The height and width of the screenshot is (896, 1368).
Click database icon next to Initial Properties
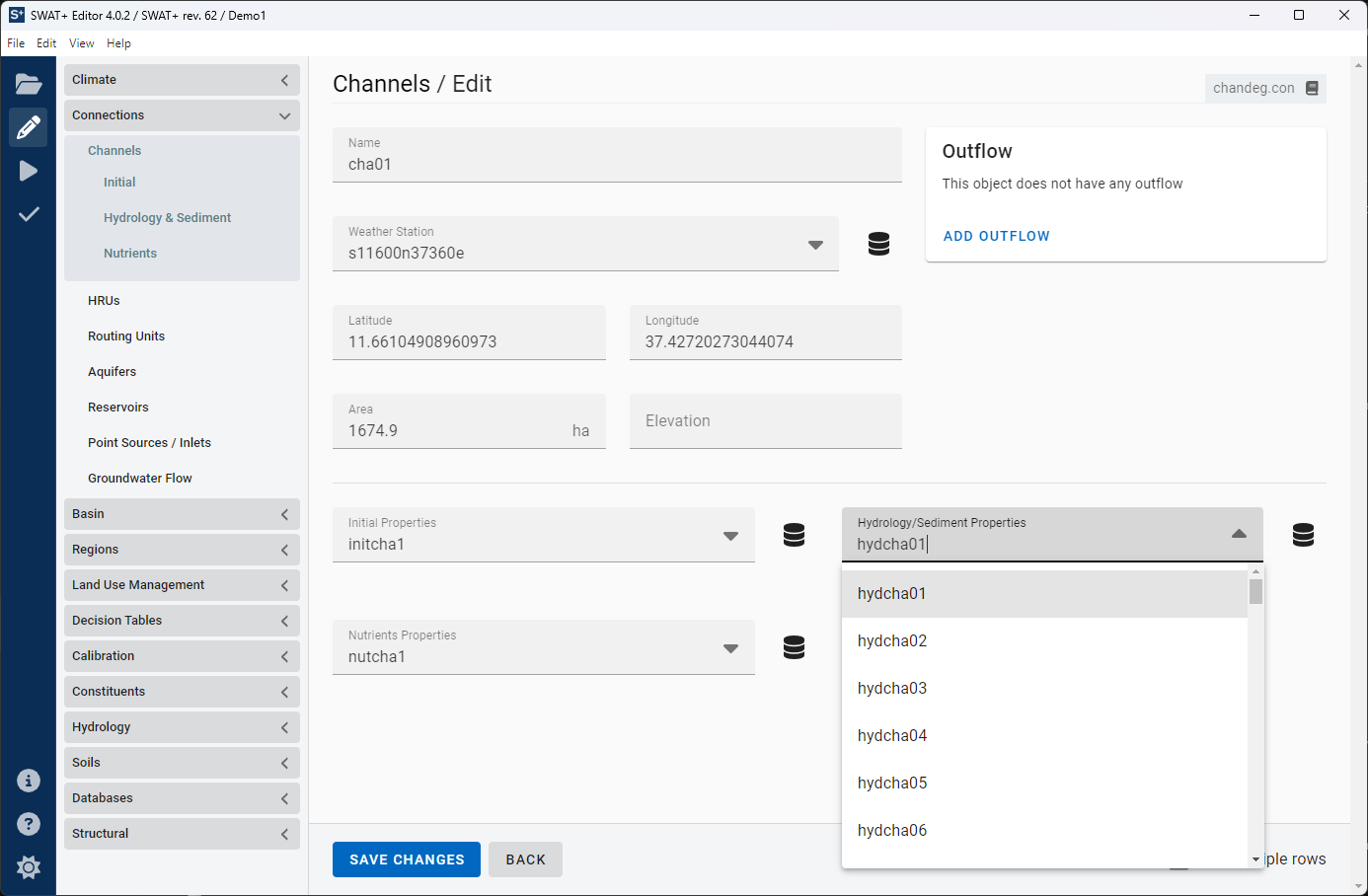coord(794,535)
